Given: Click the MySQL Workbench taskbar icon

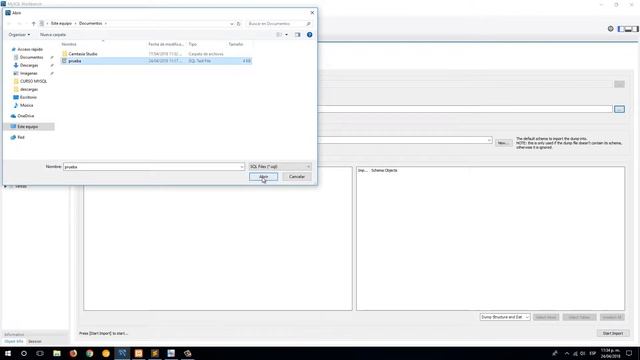Looking at the screenshot, I should click(122, 353).
